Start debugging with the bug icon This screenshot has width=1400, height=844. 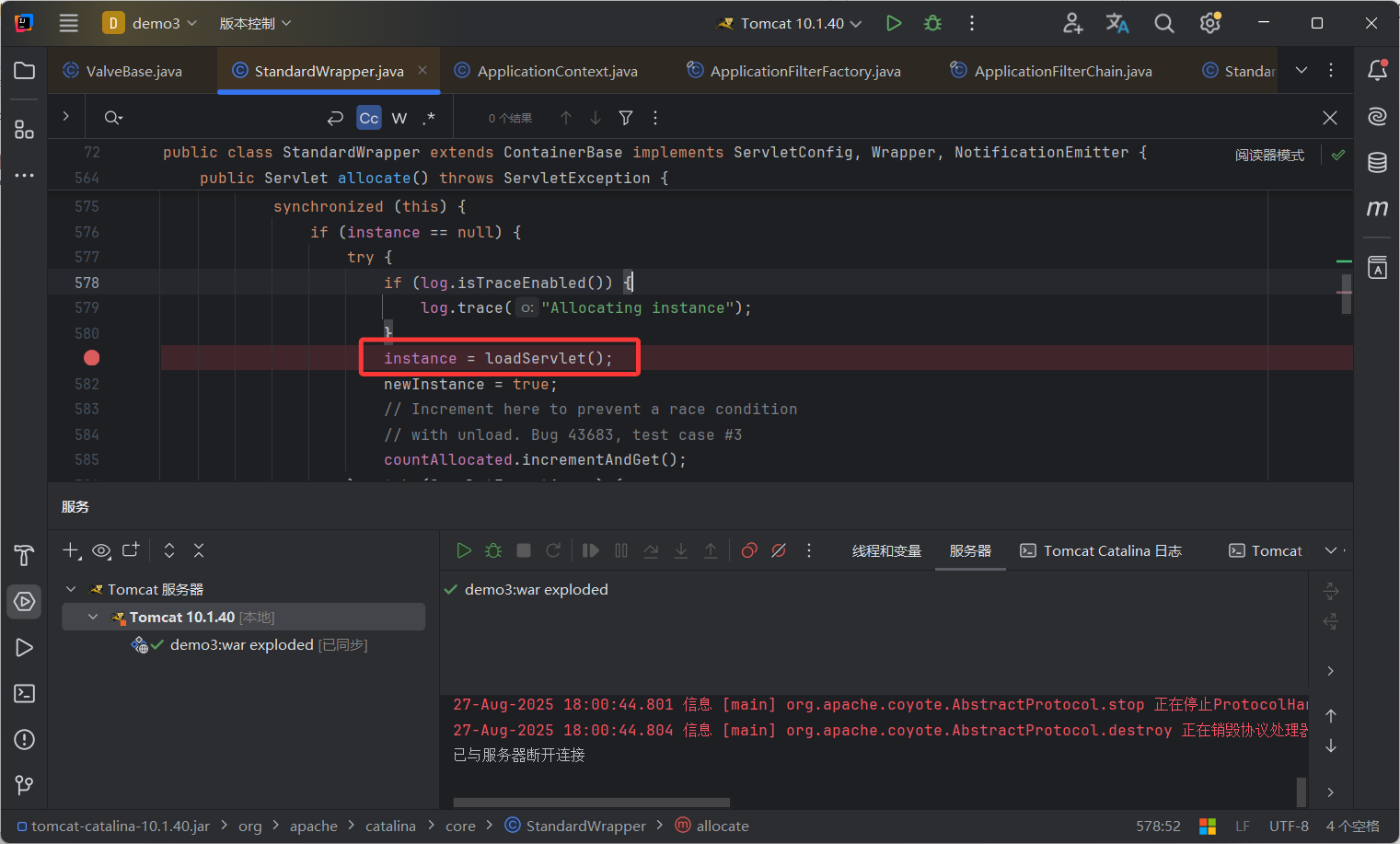click(931, 23)
